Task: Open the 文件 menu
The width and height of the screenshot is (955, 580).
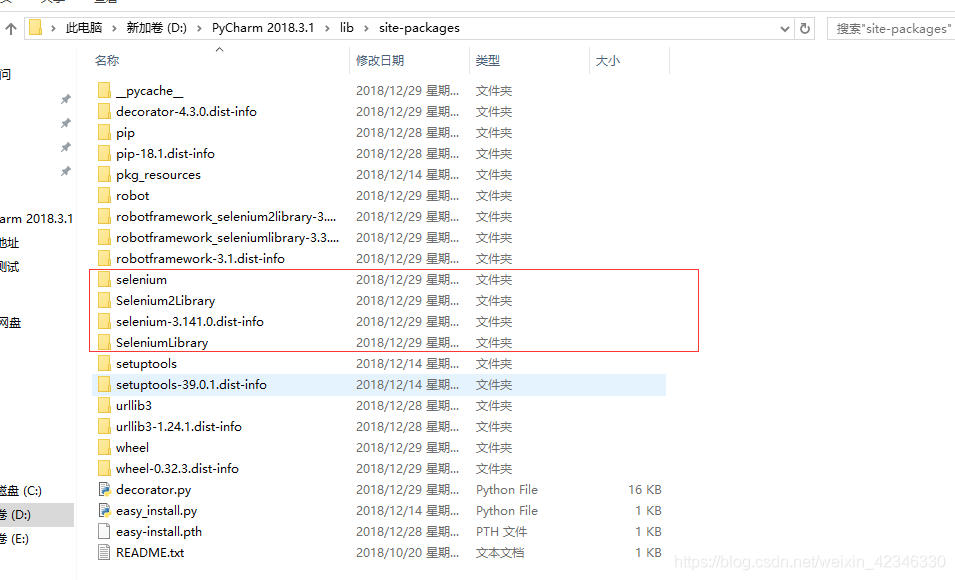Action: (10, 3)
